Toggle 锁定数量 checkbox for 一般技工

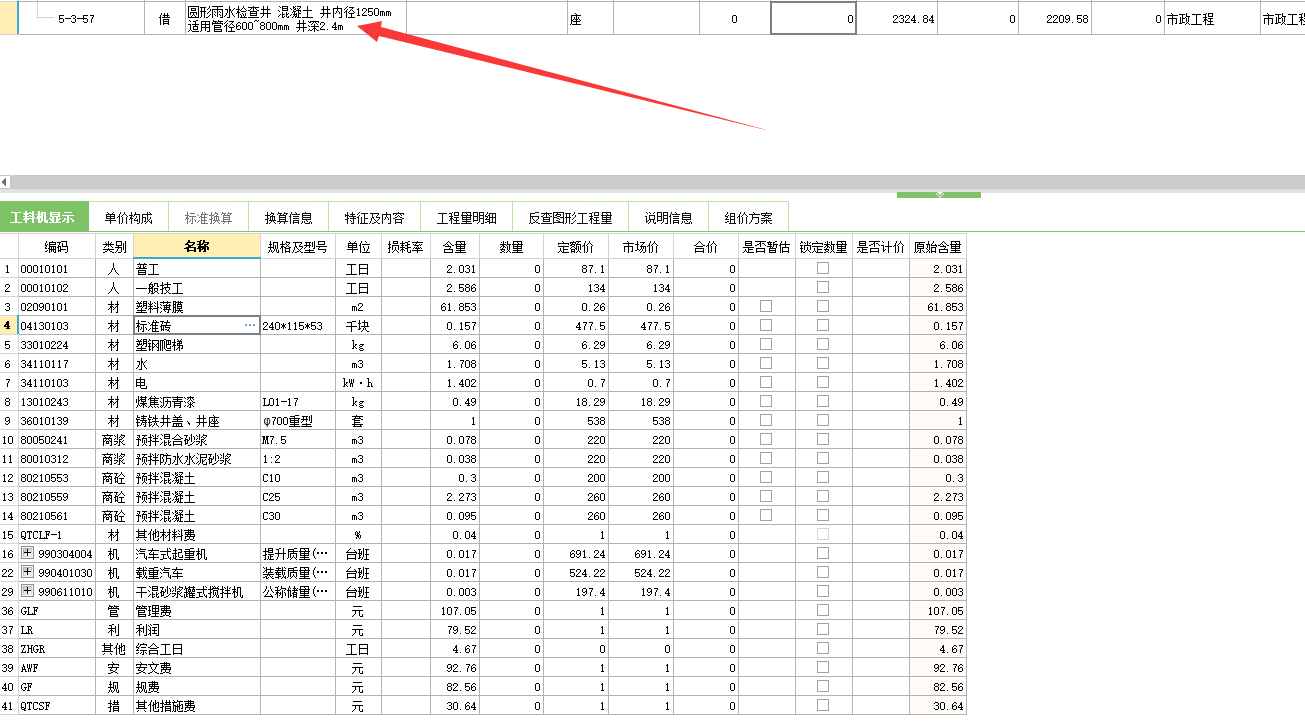coord(823,287)
